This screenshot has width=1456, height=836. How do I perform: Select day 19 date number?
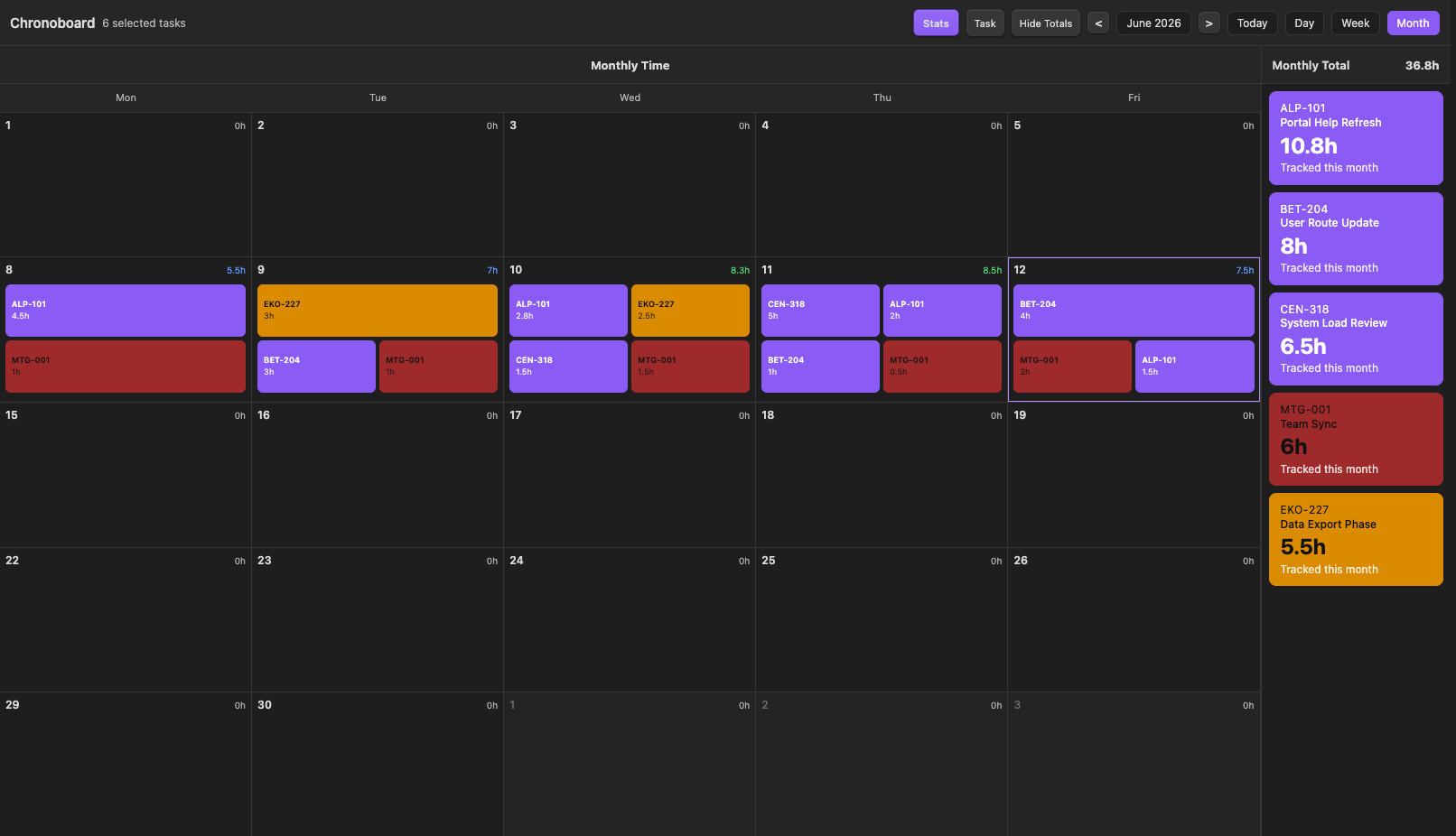(1020, 415)
